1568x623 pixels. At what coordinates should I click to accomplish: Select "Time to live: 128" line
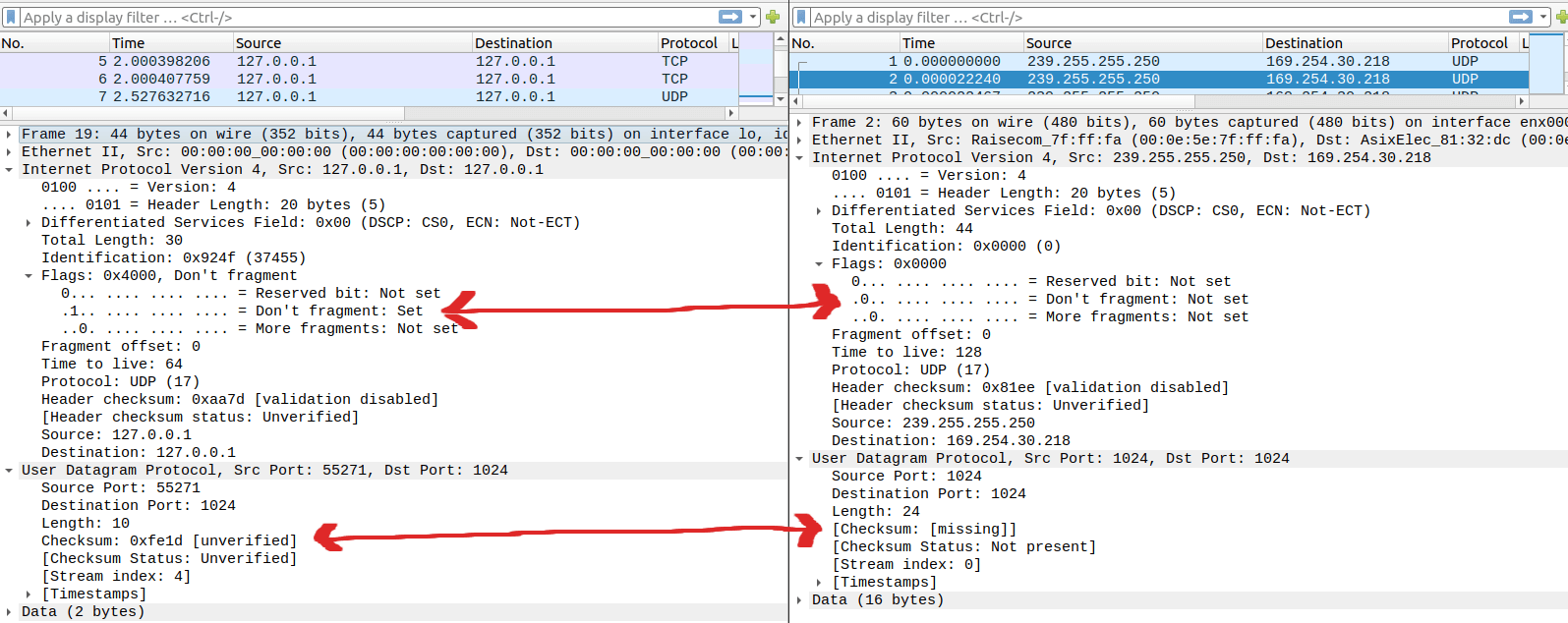[x=906, y=352]
